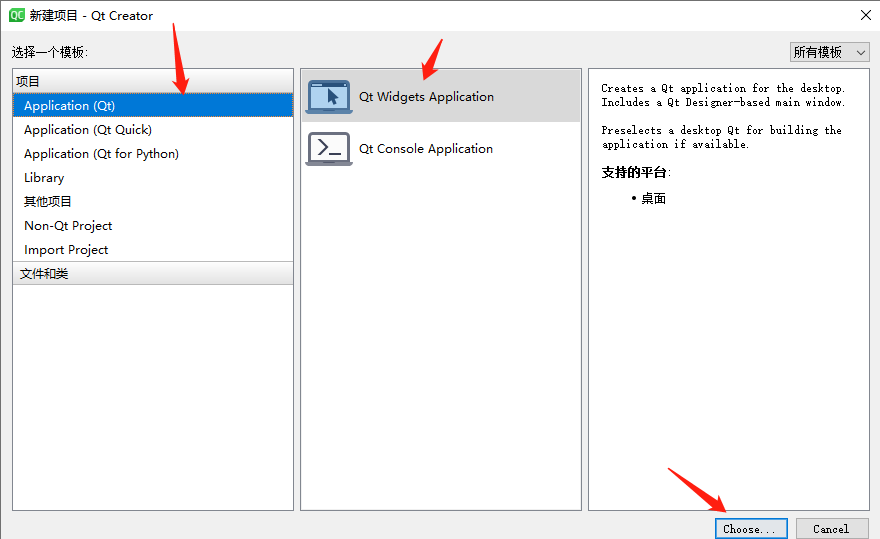The width and height of the screenshot is (880, 539).
Task: Select the 其他项目 category
Action: 153,202
